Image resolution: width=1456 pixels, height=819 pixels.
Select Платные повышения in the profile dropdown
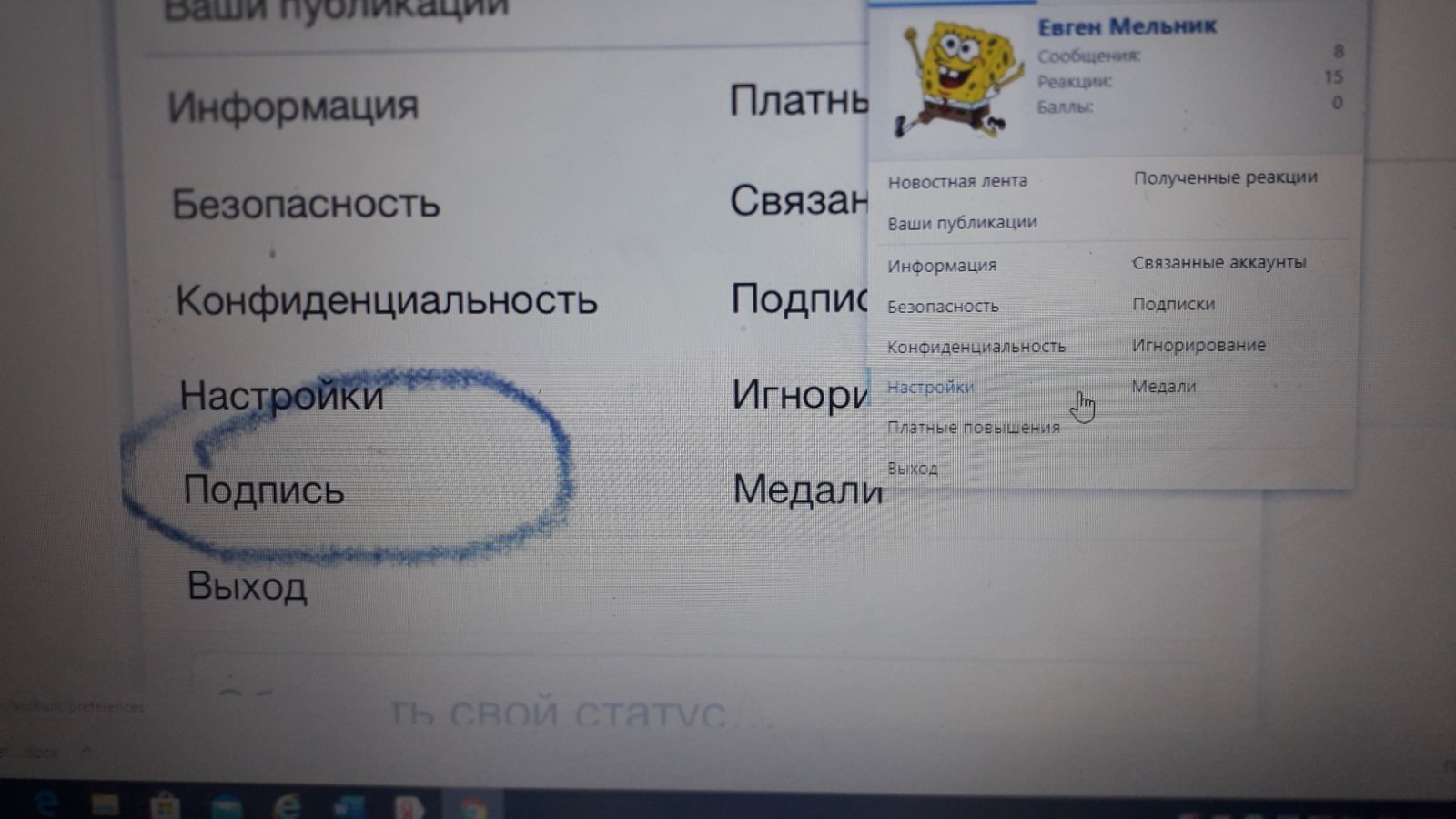(973, 428)
